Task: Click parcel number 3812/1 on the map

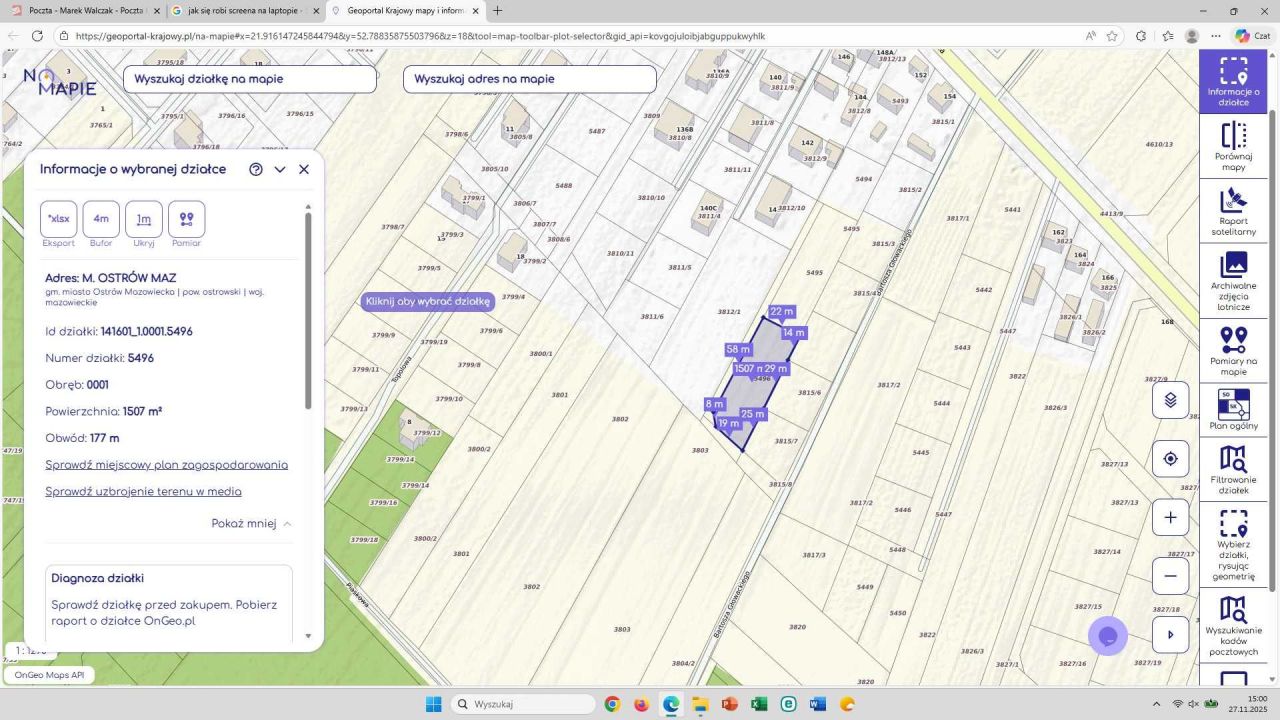Action: coord(729,312)
